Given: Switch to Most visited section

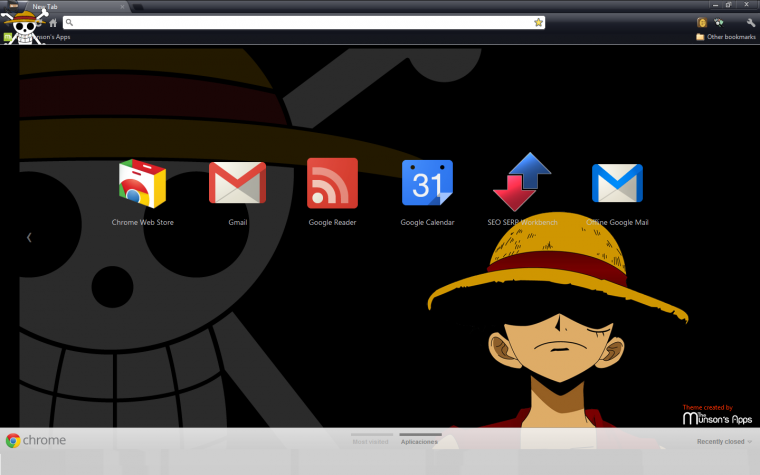Looking at the screenshot, I should click(369, 441).
